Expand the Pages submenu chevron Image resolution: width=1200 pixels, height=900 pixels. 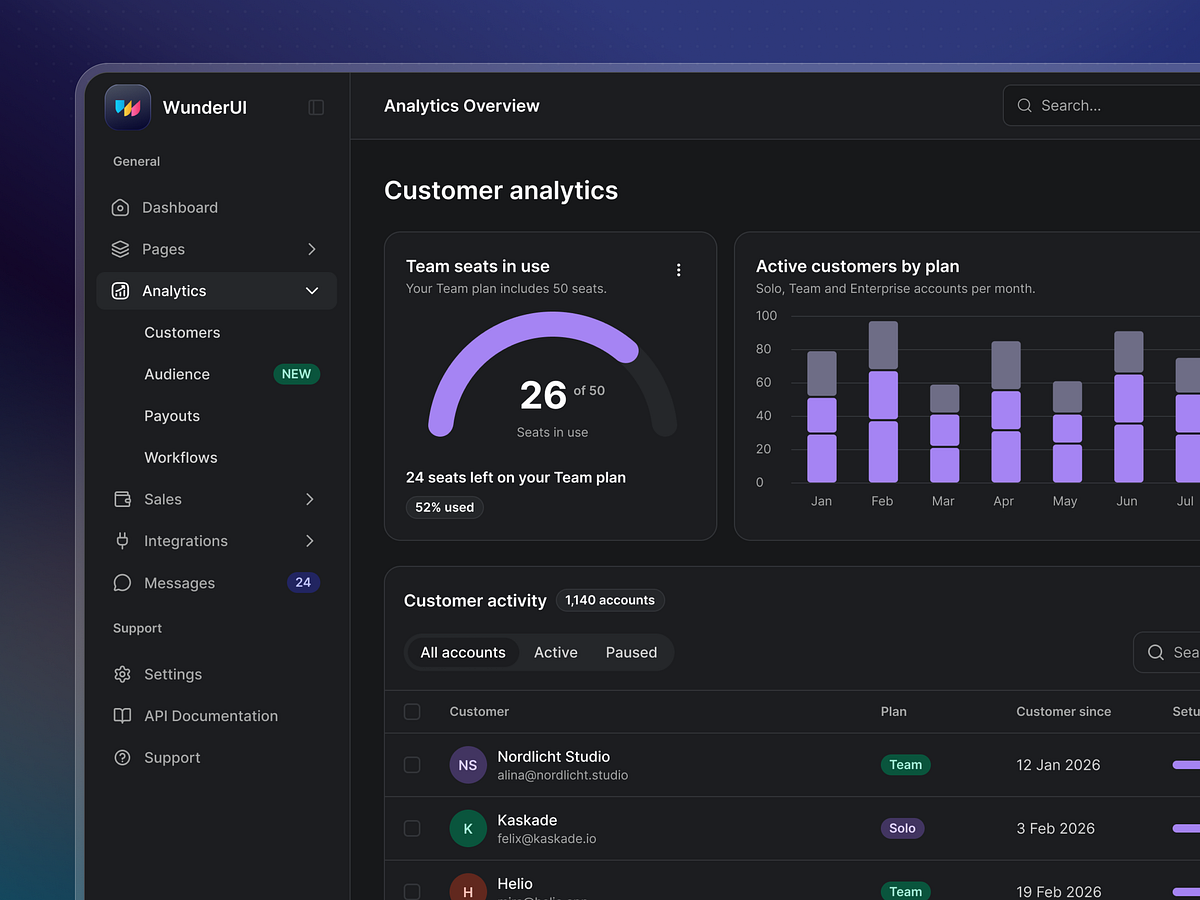(311, 249)
